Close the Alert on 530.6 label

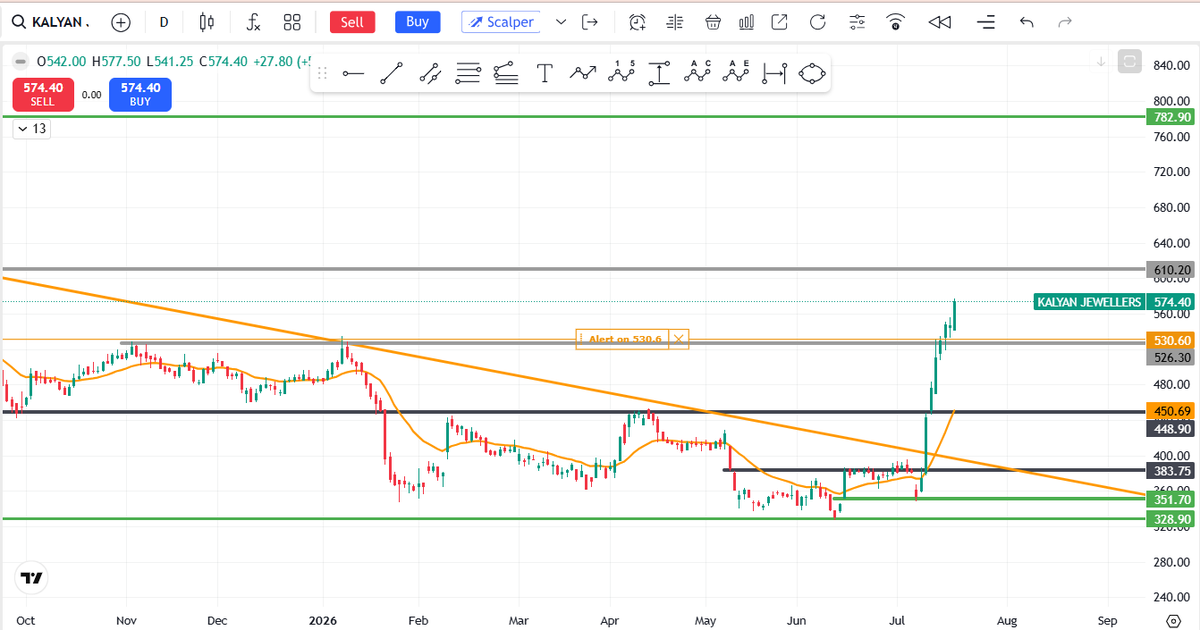point(679,340)
